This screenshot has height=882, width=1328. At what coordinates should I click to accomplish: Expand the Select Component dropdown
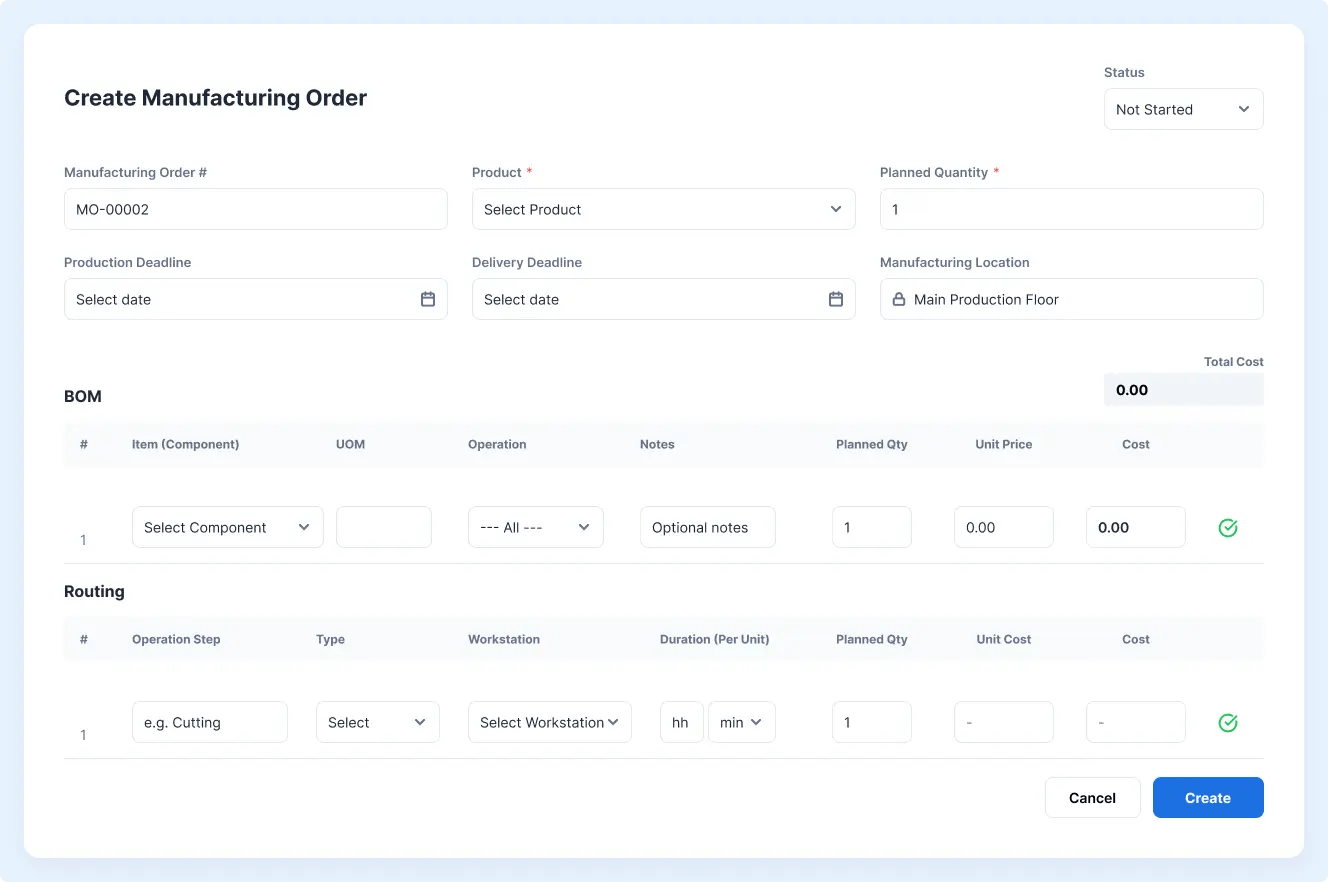point(228,527)
